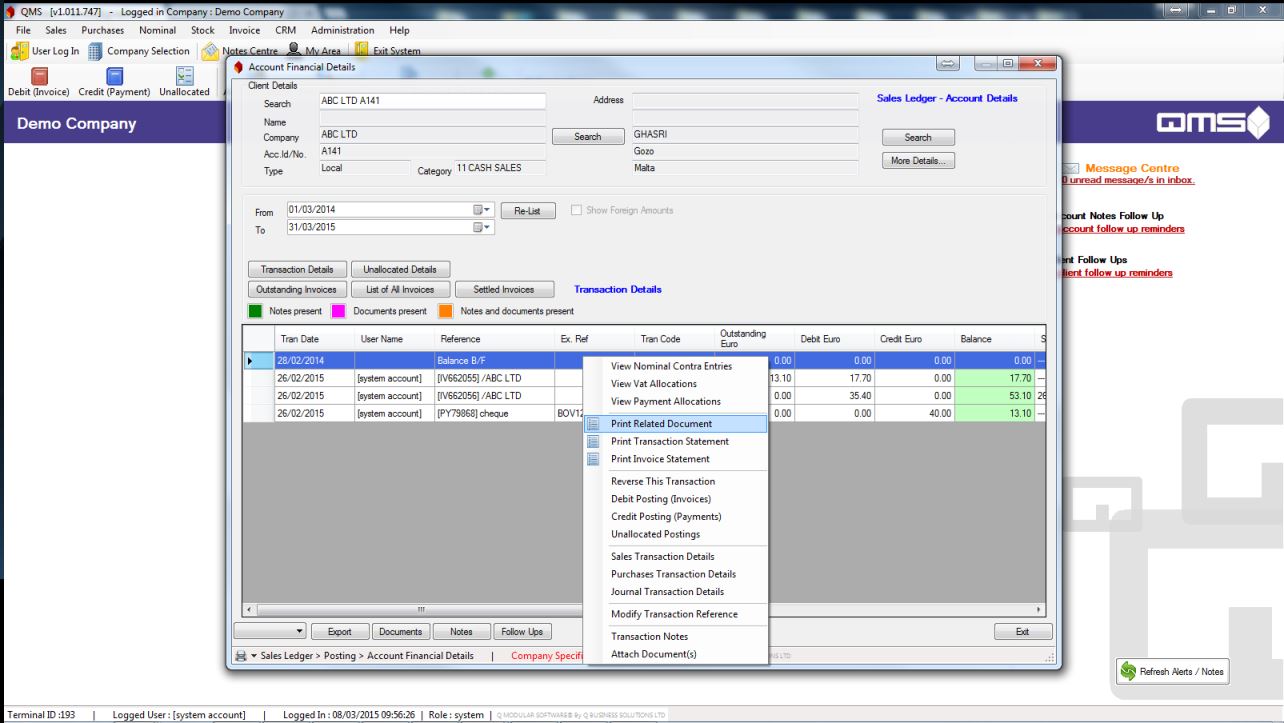
Task: Click the Account Financial Details title icon
Action: [x=239, y=67]
